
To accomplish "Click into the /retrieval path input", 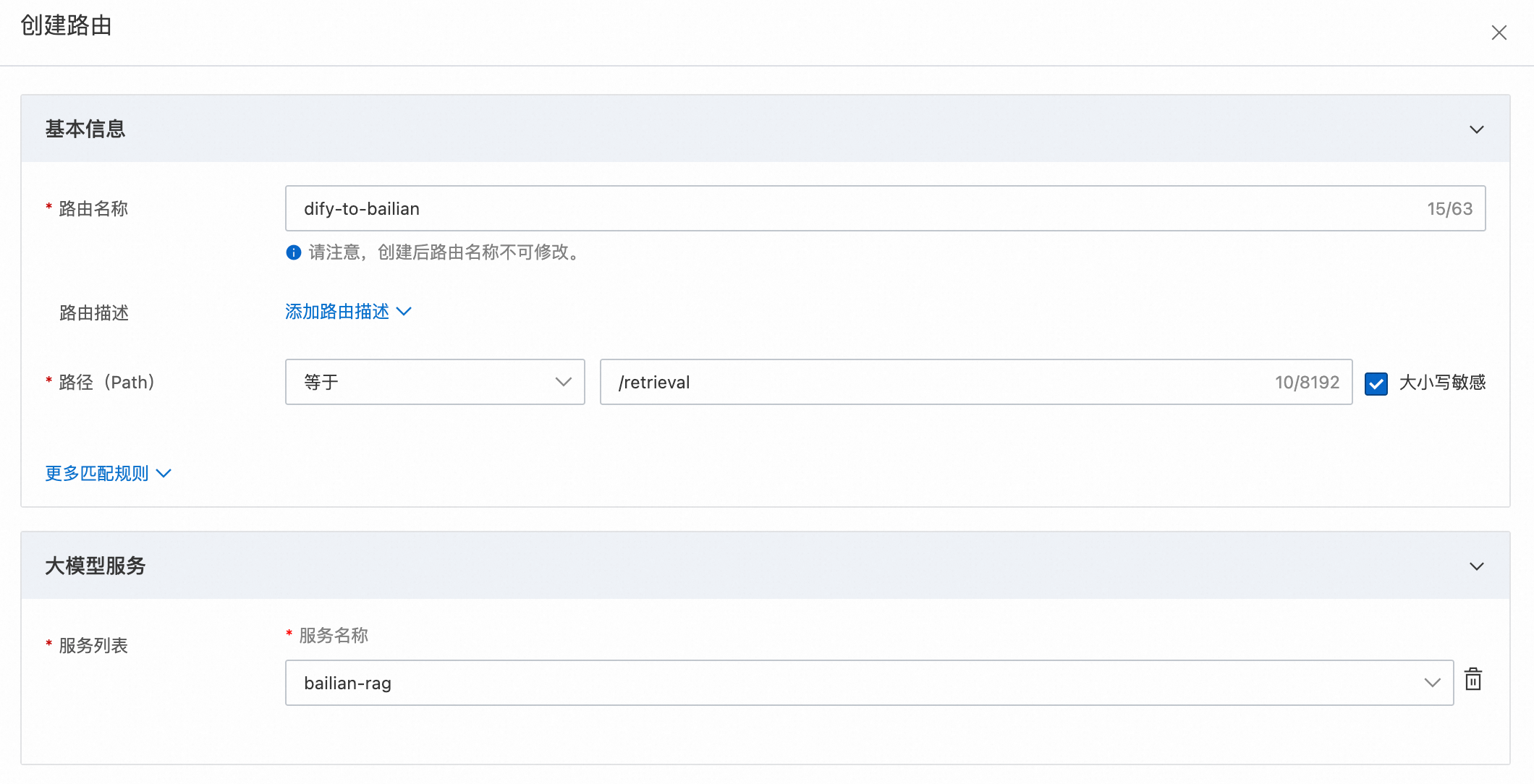I will [x=941, y=382].
